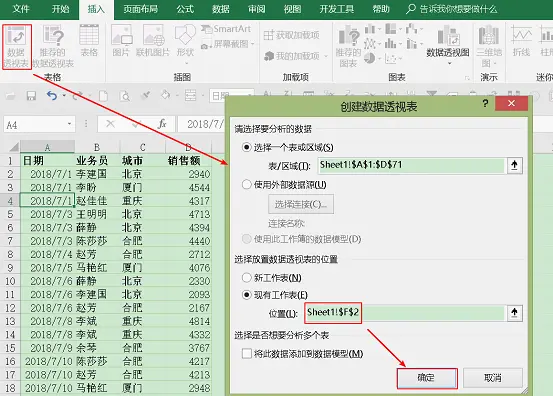
Task: Select the 选择一个表或区域 radio option
Action: pyautogui.click(x=247, y=147)
